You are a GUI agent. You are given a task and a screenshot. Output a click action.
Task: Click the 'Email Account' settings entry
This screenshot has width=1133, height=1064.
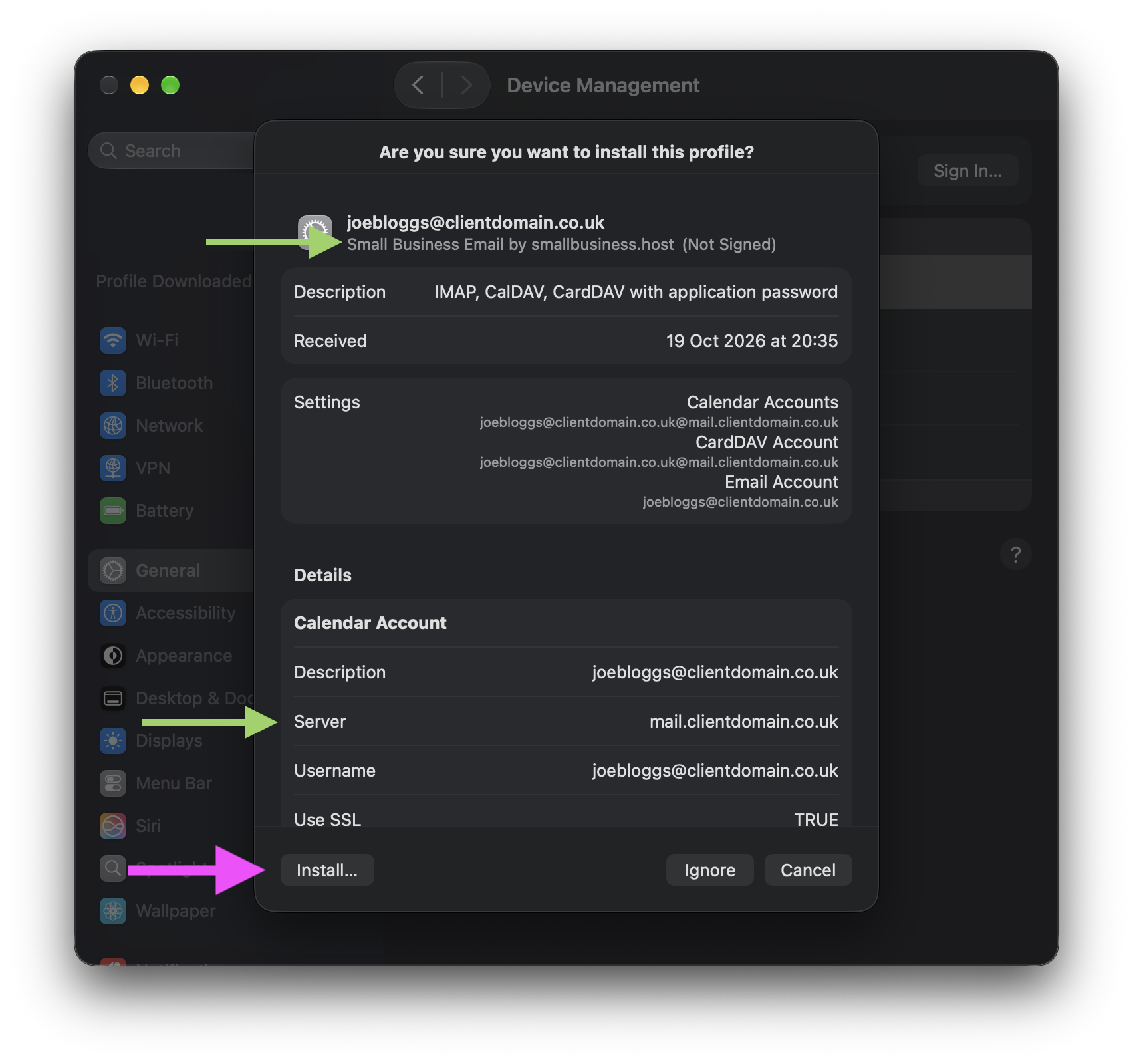click(781, 482)
